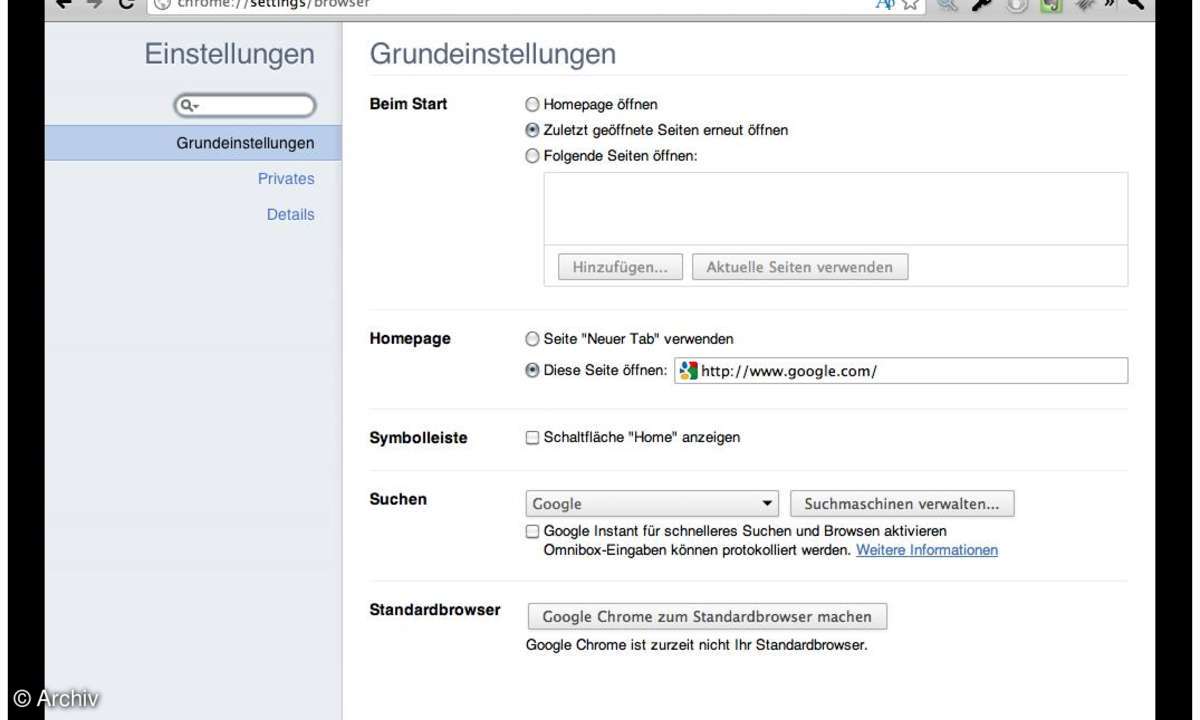This screenshot has width=1200, height=720.
Task: Choose Seite "Neuer Tab" verwenden
Action: pyautogui.click(x=533, y=339)
